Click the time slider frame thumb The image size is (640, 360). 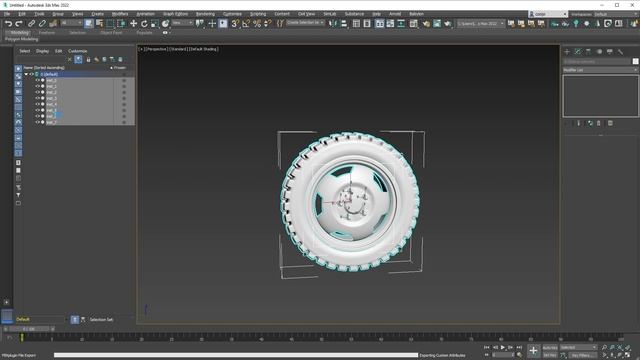tap(29, 329)
